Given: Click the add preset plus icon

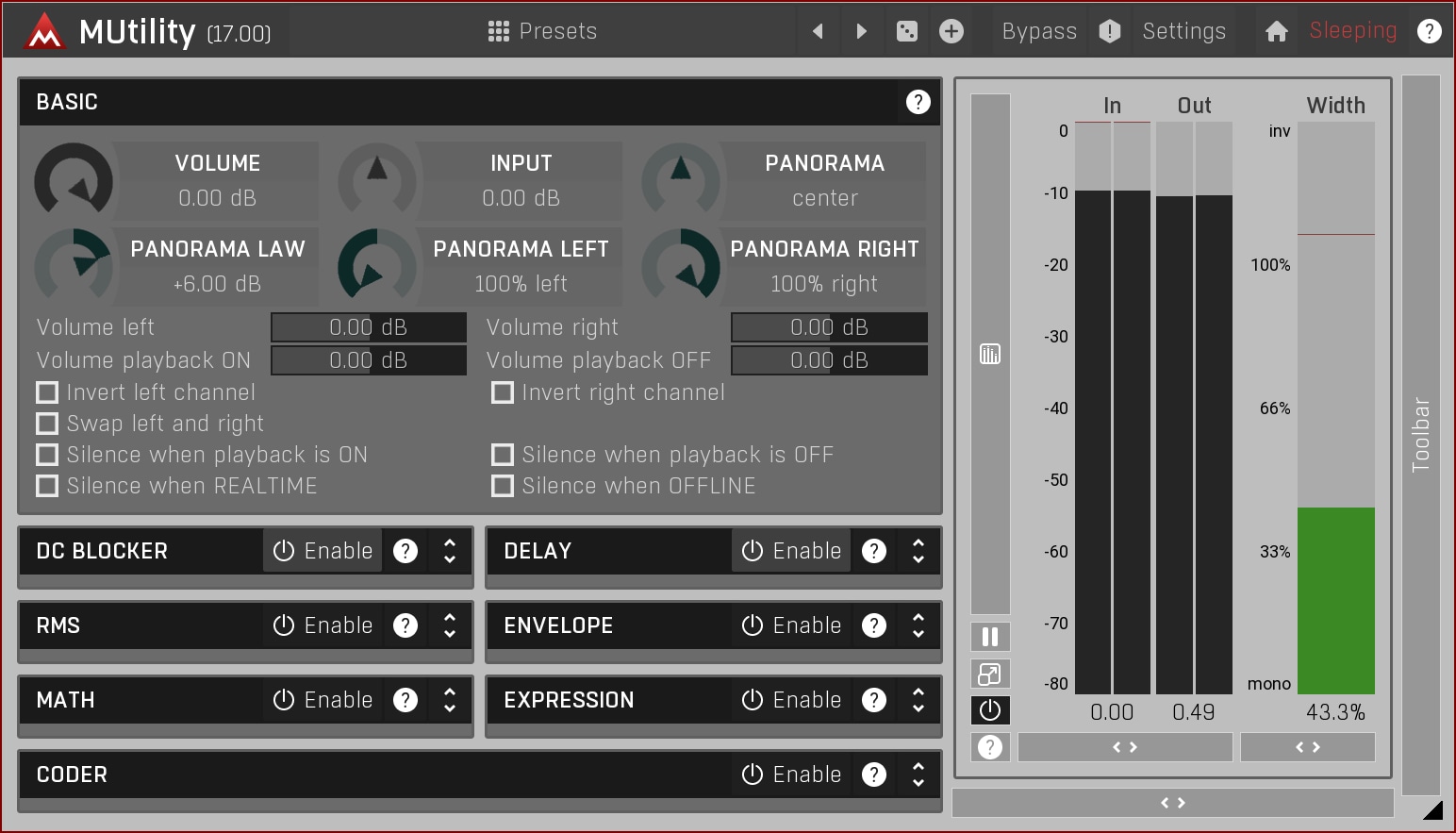Looking at the screenshot, I should [951, 31].
